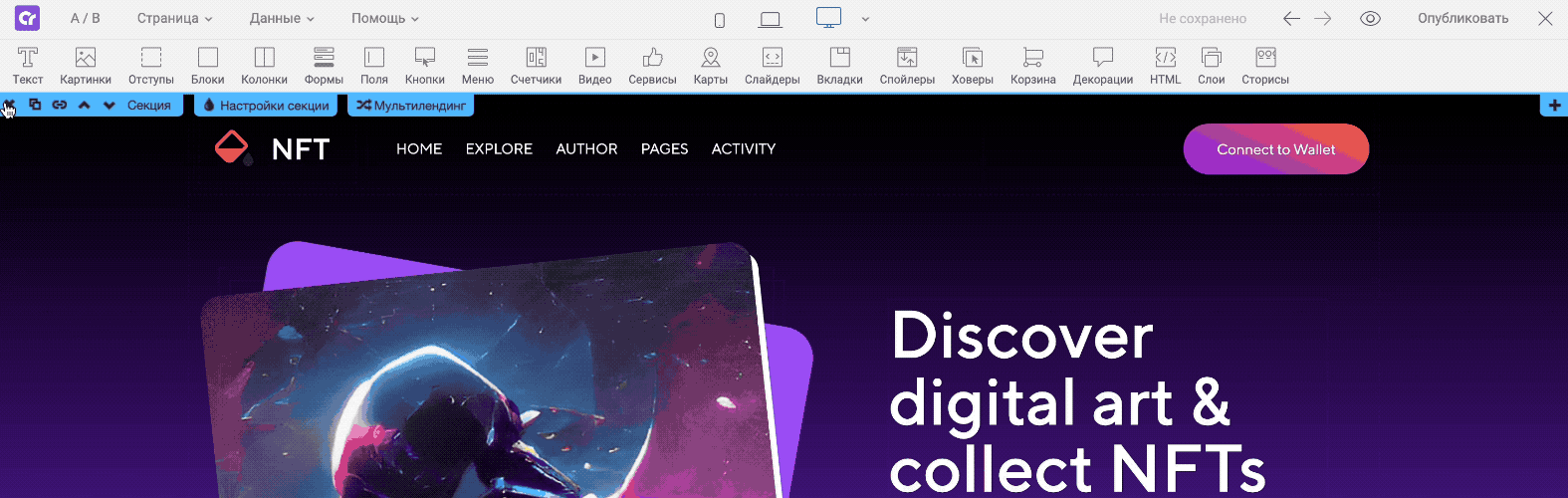Open the AUTHOR nav link

pyautogui.click(x=586, y=148)
